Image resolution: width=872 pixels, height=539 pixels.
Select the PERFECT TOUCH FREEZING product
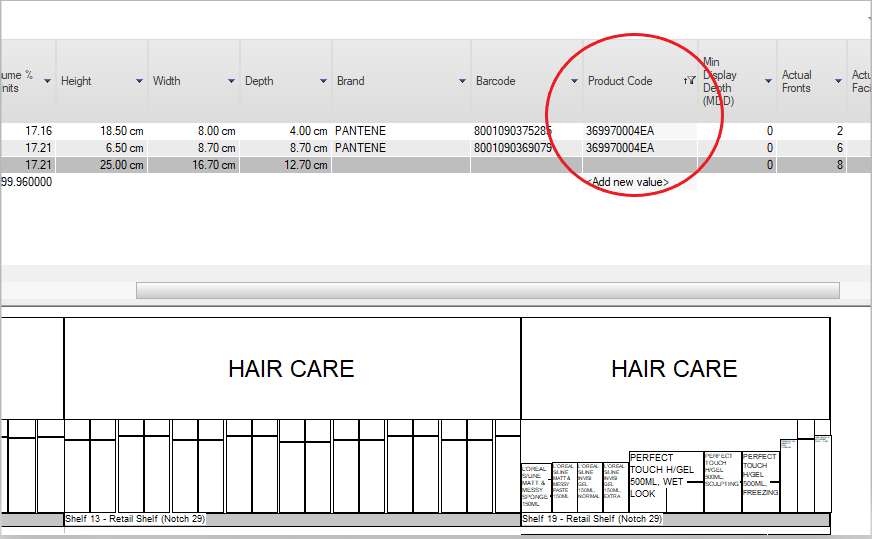[x=760, y=482]
